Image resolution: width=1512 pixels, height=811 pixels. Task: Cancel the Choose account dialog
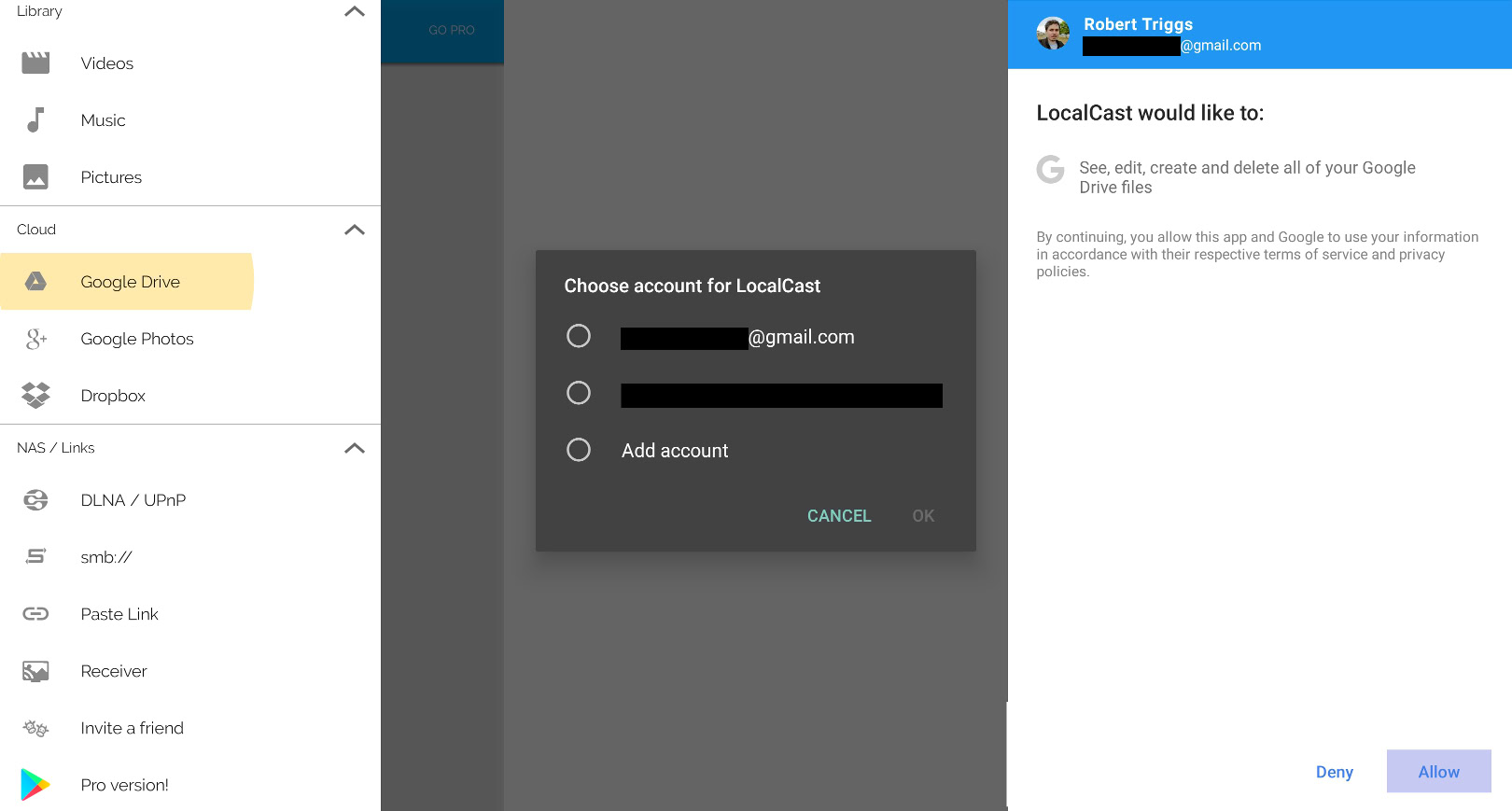coord(839,516)
